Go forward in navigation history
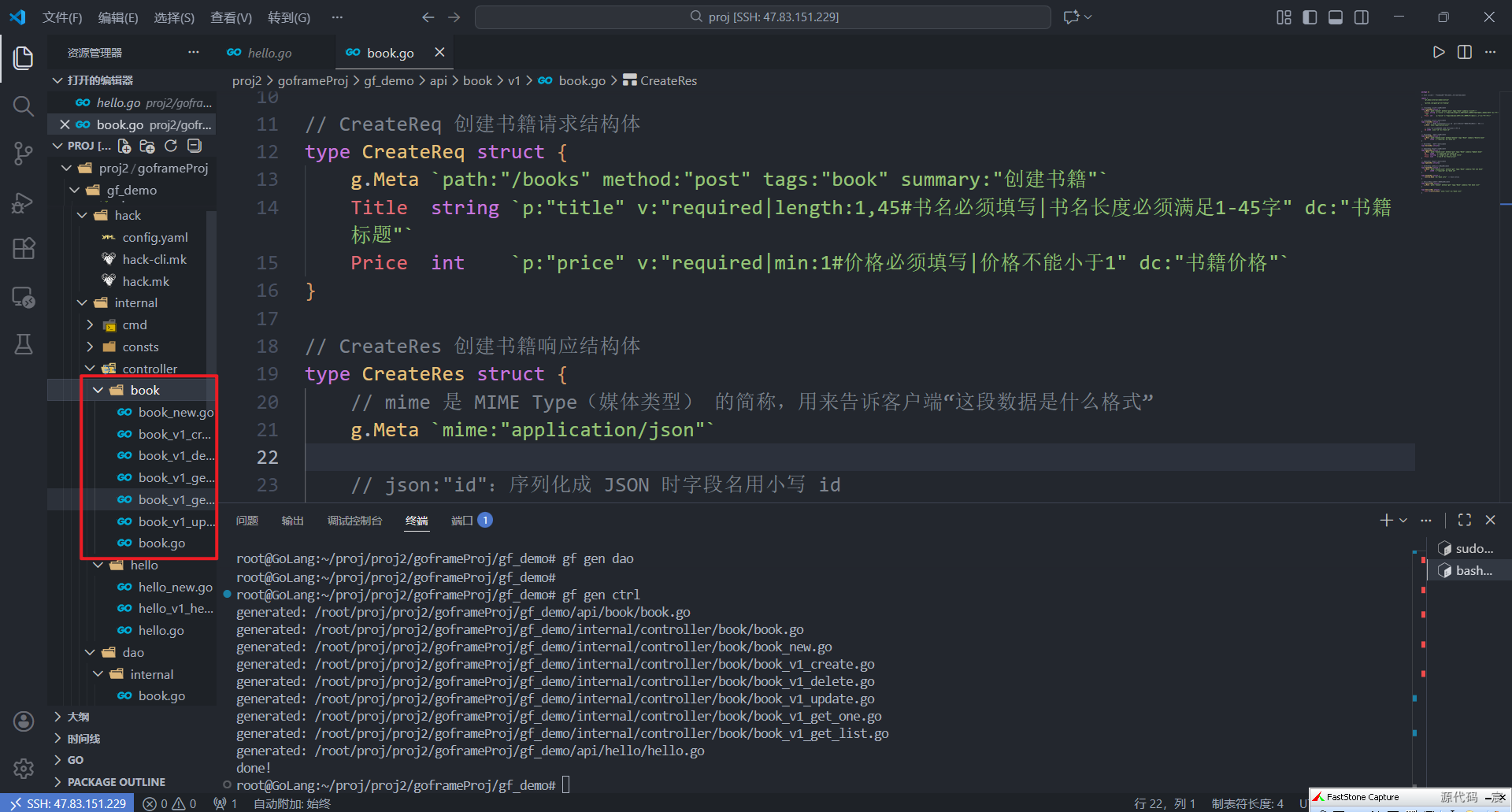The width and height of the screenshot is (1512, 812). [454, 17]
